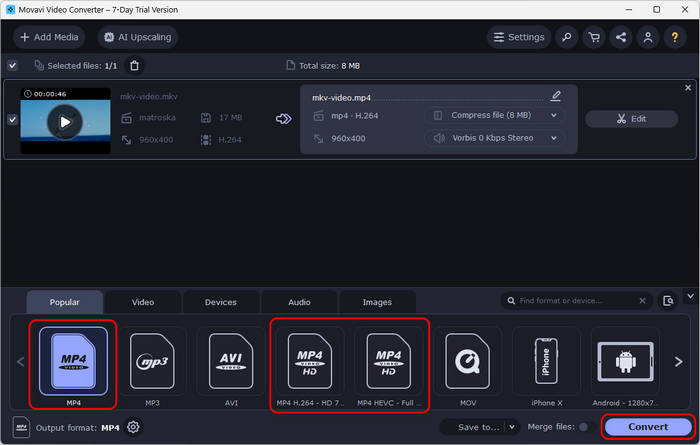Click the detect device icon beside search
The image size is (700, 445).
(668, 301)
